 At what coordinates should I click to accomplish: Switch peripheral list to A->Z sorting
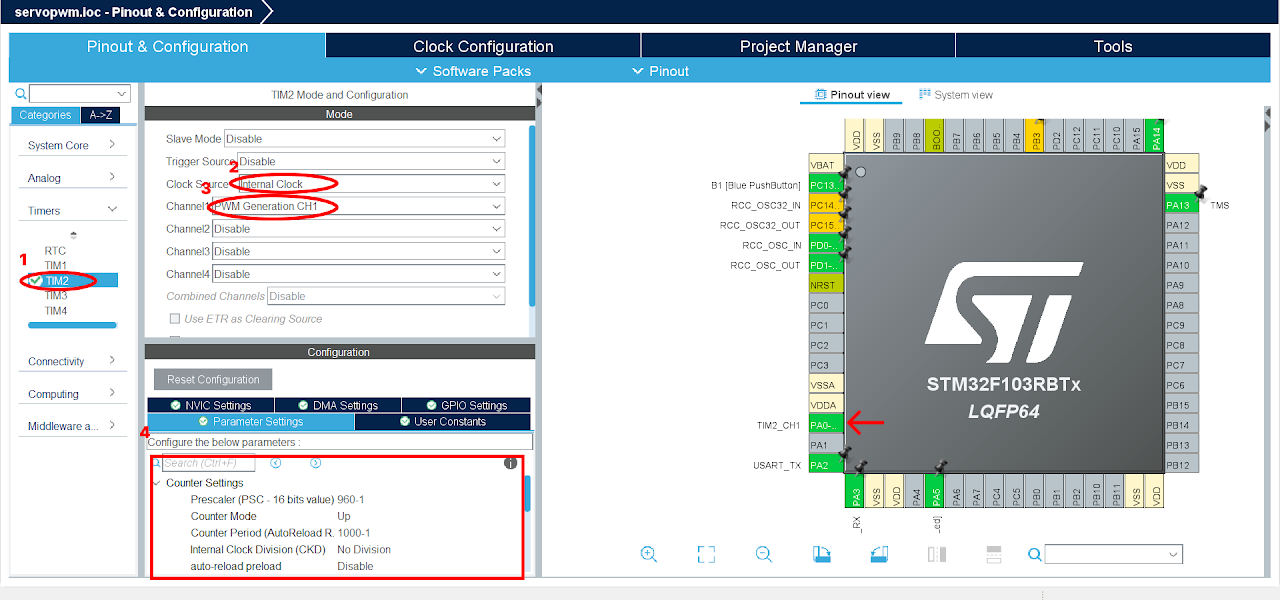tap(100, 115)
